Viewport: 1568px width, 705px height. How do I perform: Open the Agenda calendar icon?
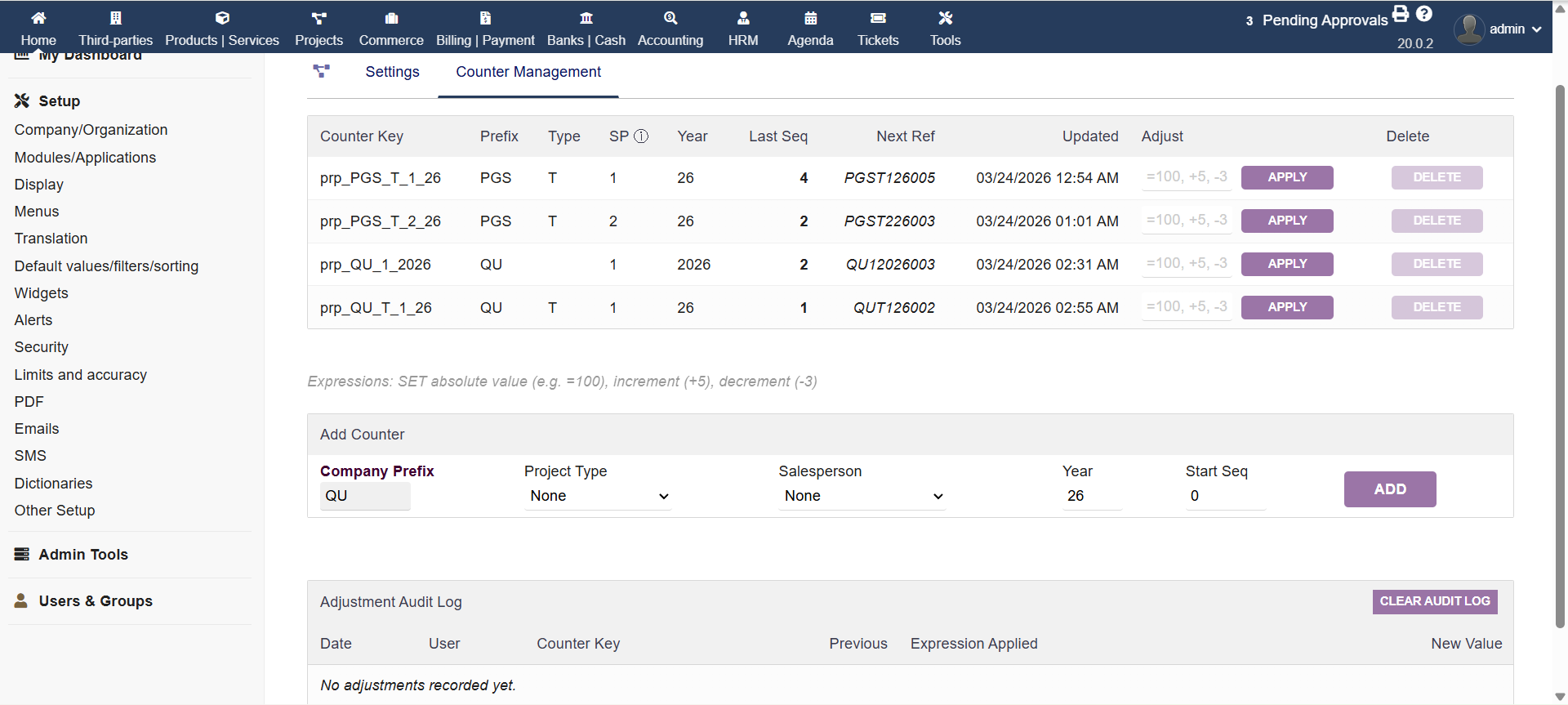[x=810, y=18]
